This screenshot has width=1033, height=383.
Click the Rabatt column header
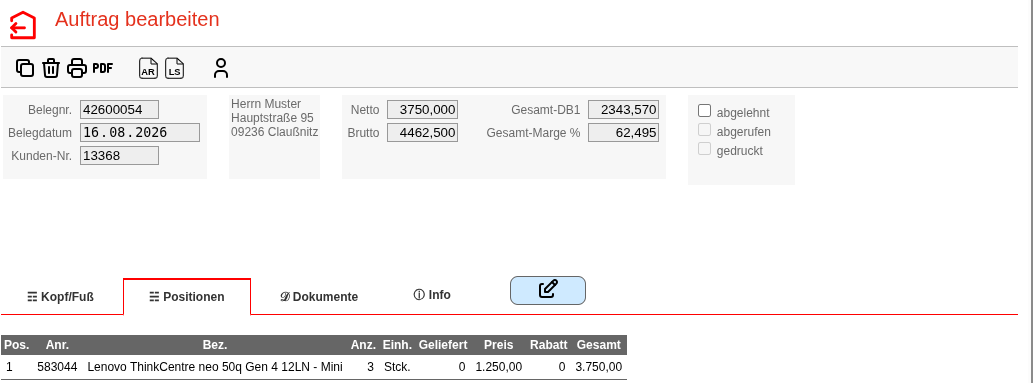pos(548,345)
